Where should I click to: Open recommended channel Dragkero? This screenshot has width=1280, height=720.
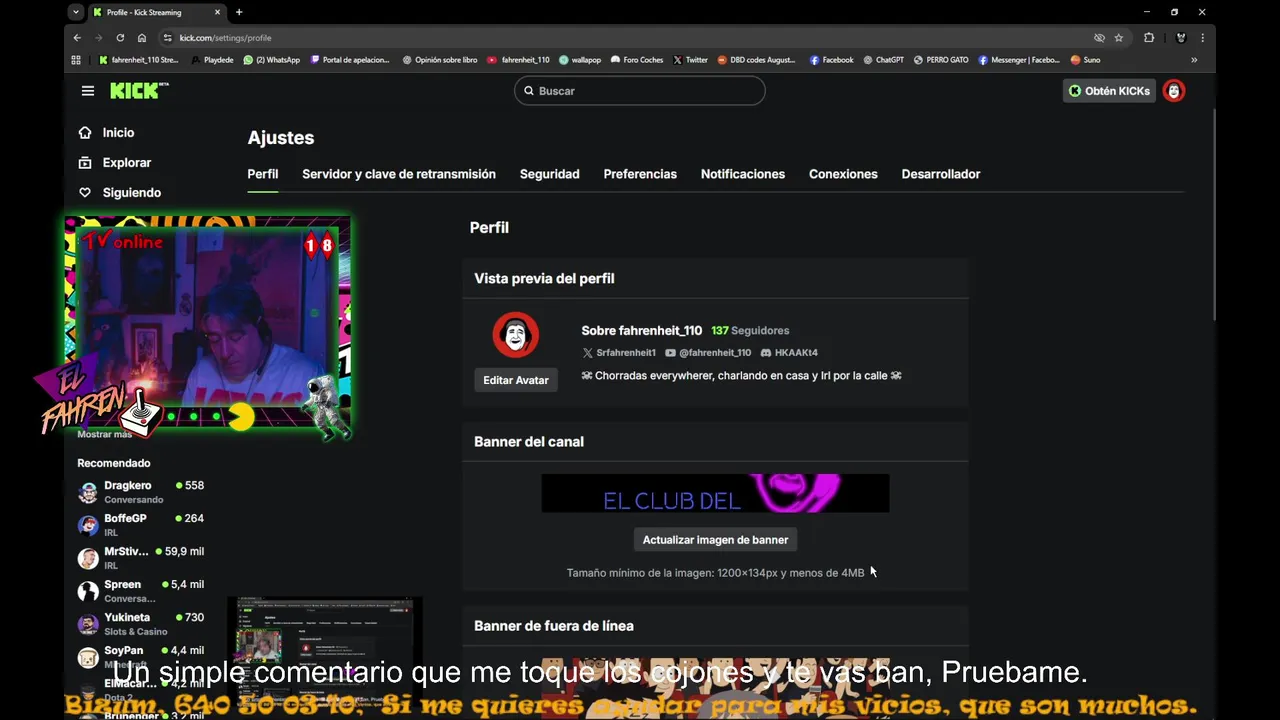pos(141,492)
